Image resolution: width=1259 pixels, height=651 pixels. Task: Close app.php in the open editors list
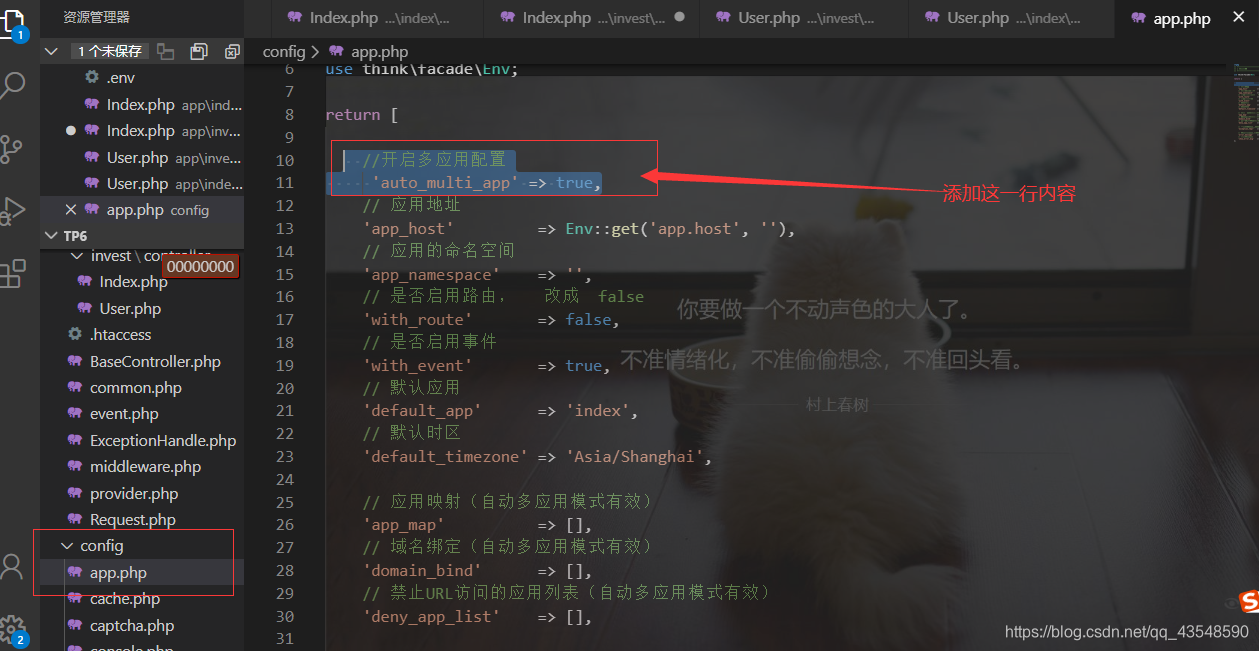[70, 210]
